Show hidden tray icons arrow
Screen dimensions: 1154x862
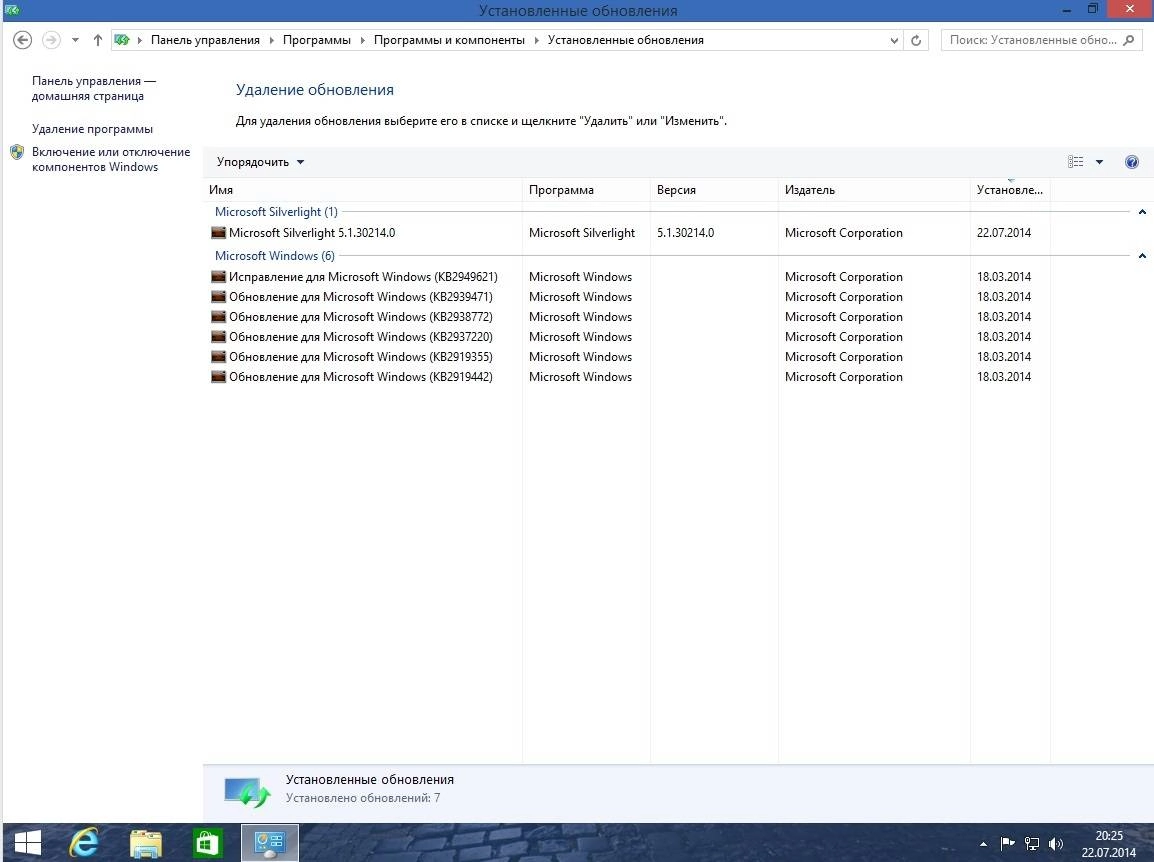(x=983, y=844)
